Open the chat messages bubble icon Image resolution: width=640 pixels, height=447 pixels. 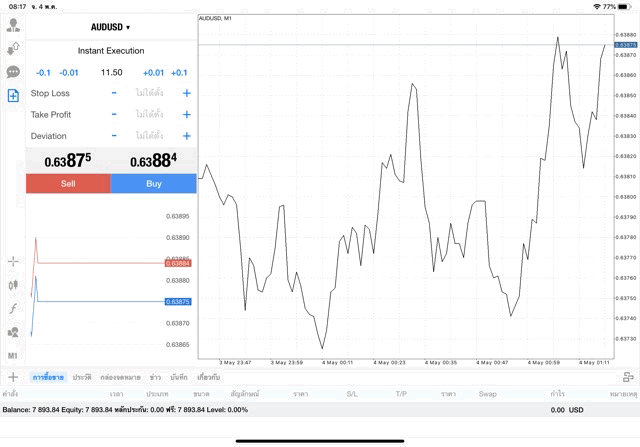click(x=13, y=72)
